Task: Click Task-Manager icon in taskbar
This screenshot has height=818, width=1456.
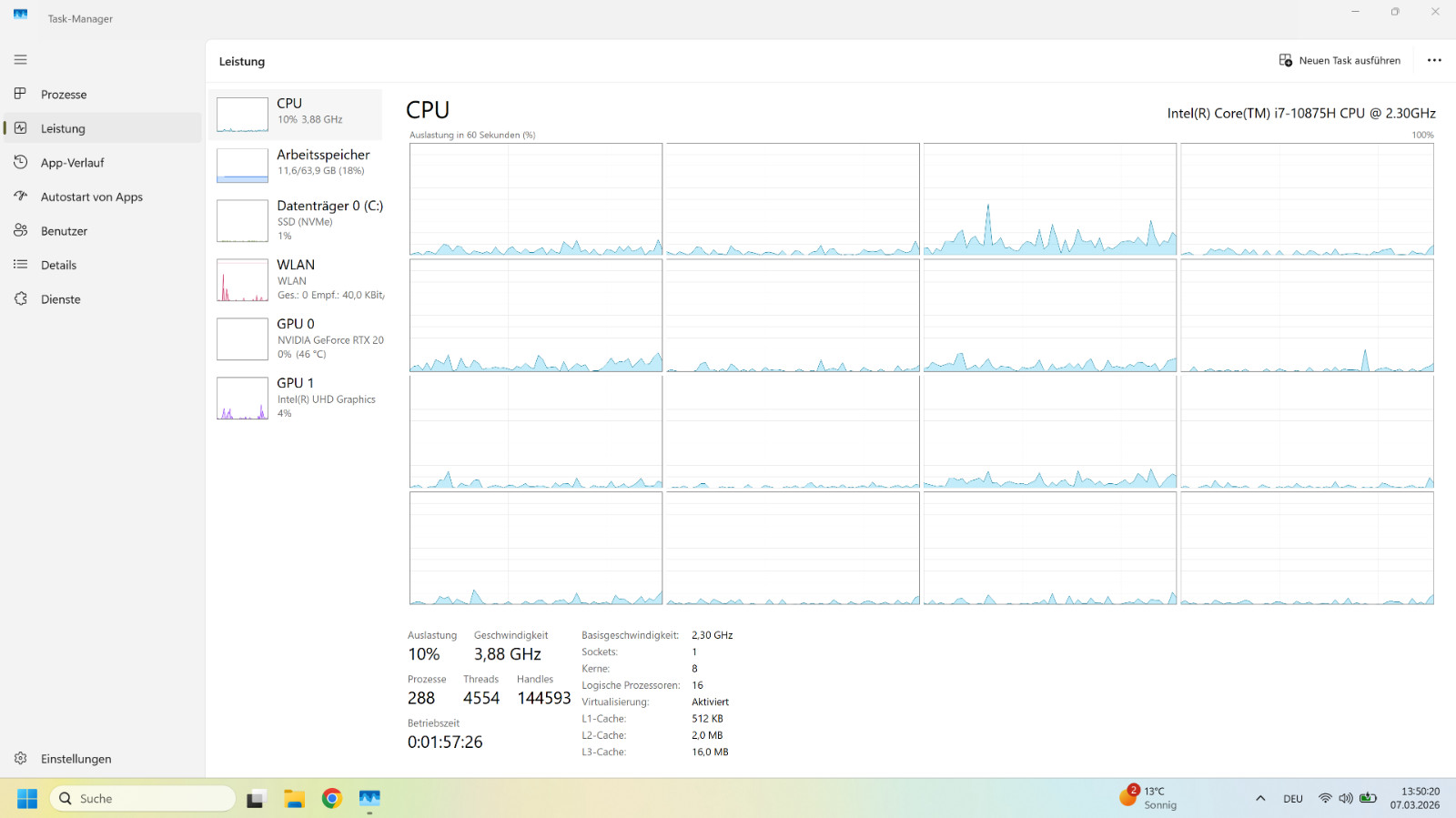Action: point(369,799)
